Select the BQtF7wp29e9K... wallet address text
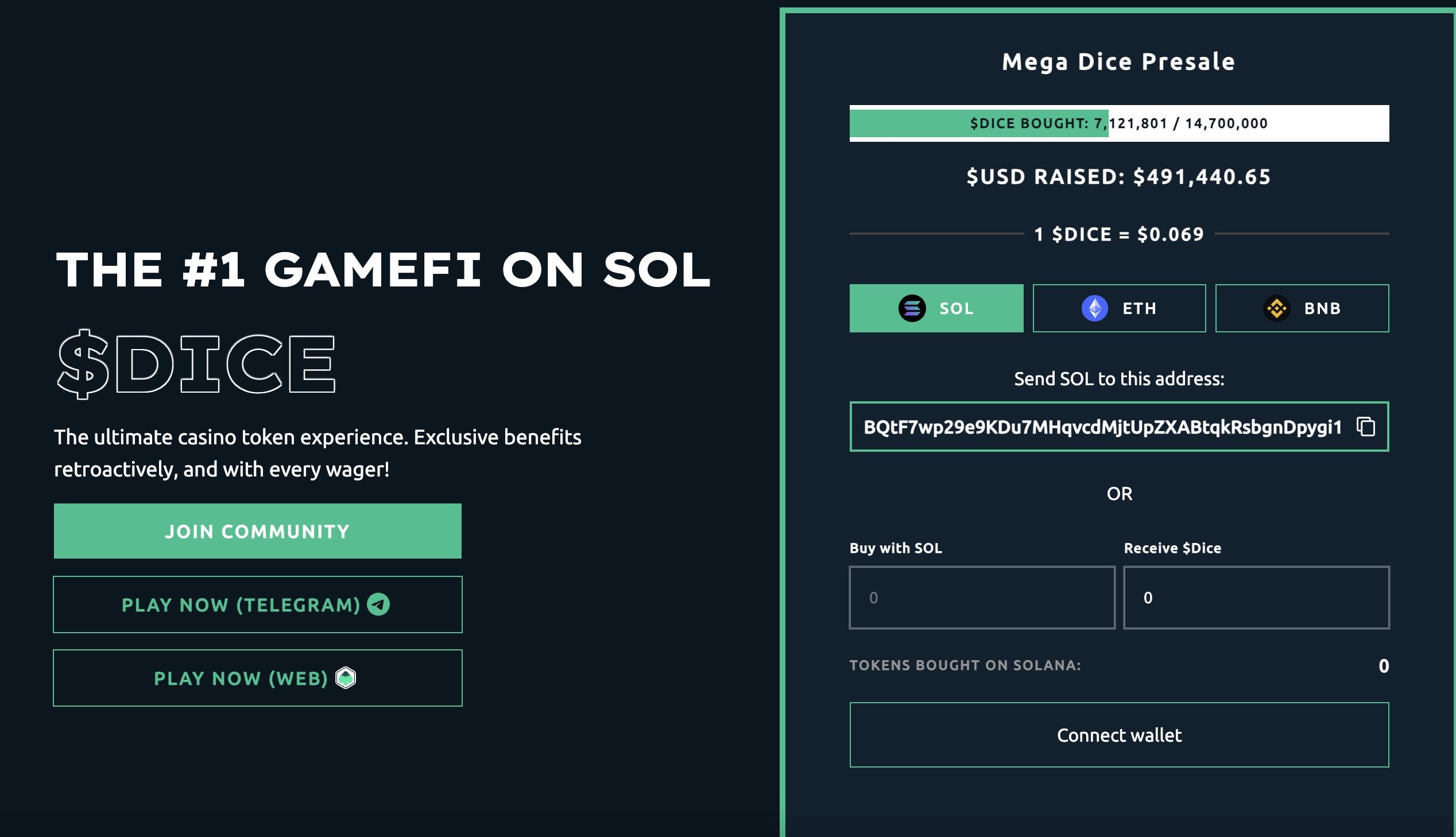 (x=1102, y=427)
